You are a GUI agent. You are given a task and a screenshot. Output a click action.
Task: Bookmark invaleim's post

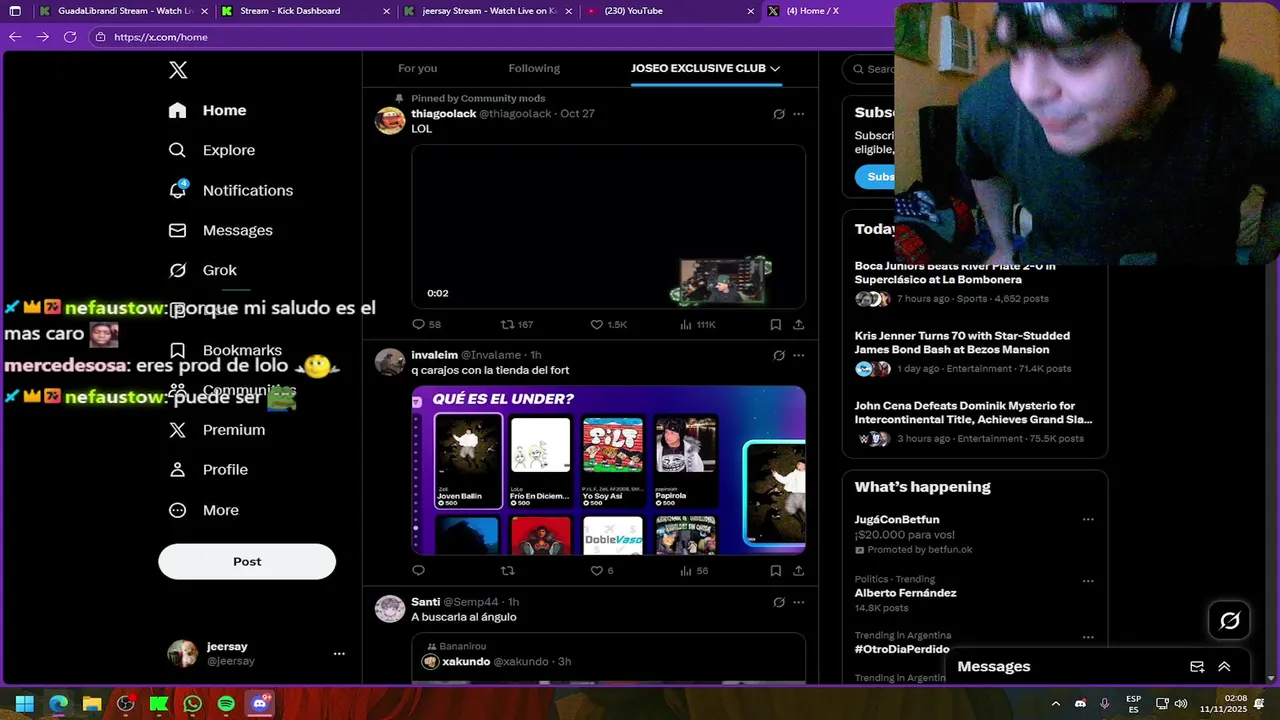[775, 571]
